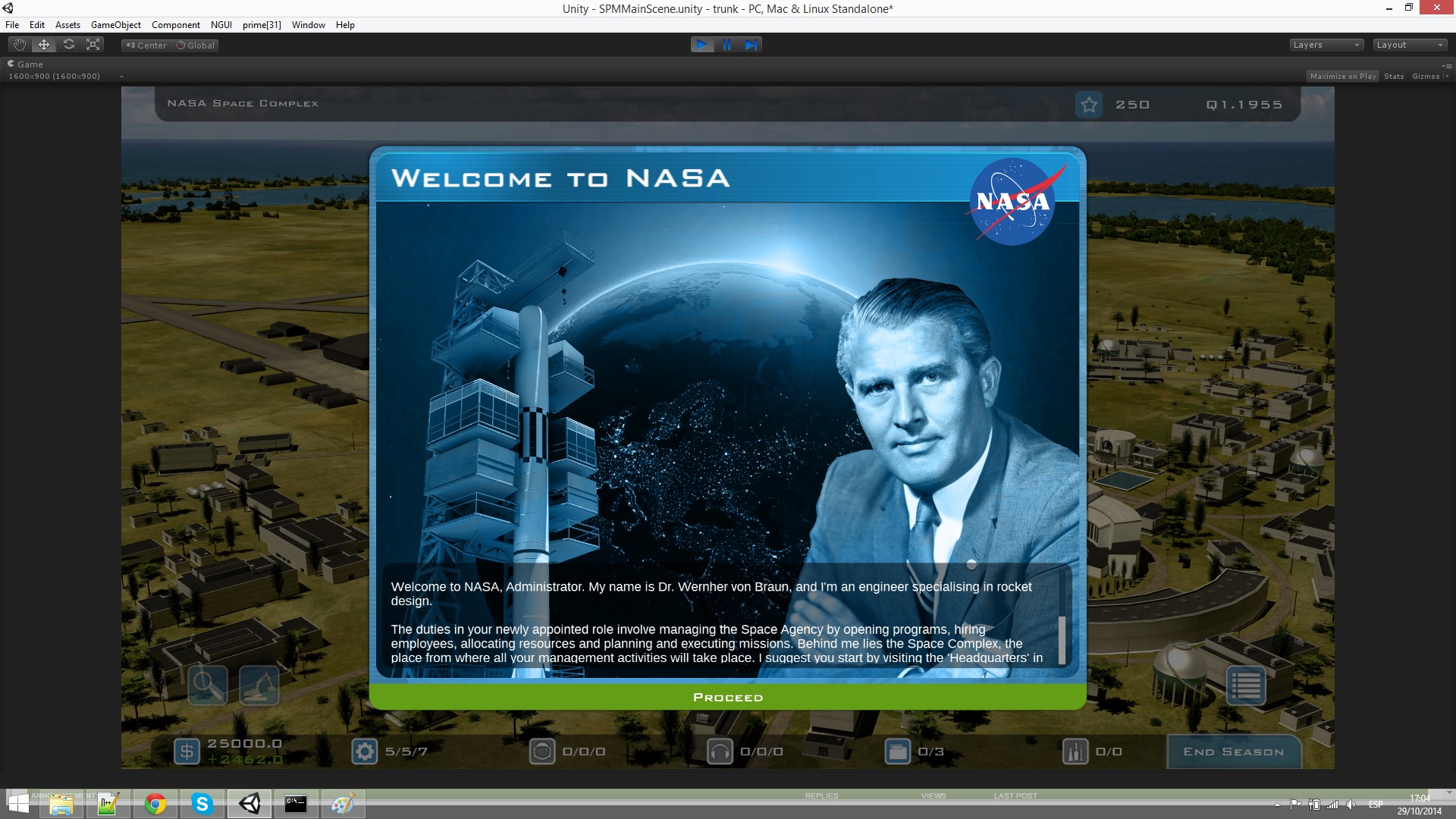
Task: Open Google Chrome from taskbar
Action: coord(155,804)
